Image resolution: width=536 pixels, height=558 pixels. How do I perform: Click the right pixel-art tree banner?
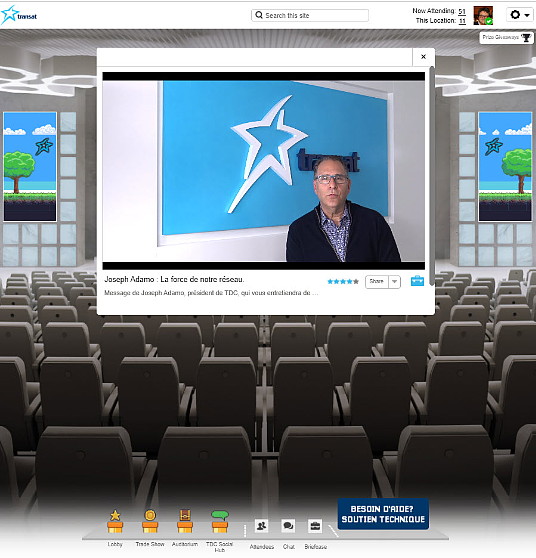pos(505,167)
